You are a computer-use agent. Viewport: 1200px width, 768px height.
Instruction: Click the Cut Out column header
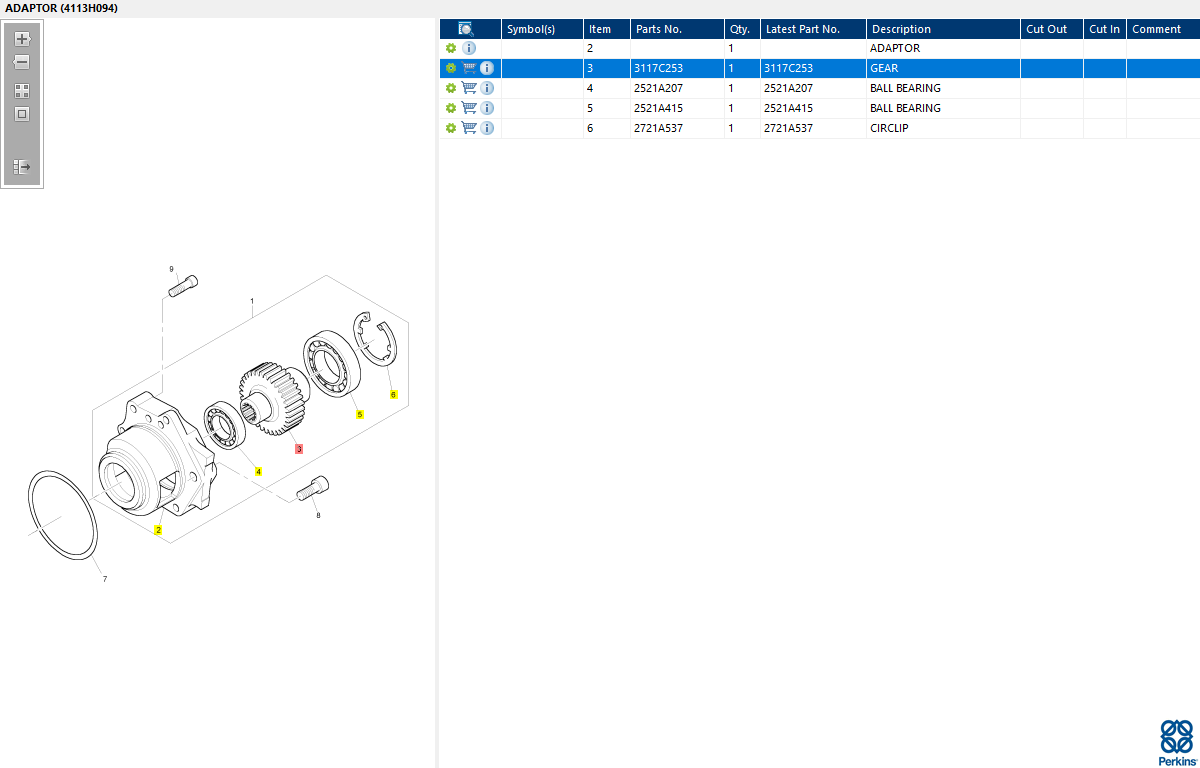point(1052,29)
